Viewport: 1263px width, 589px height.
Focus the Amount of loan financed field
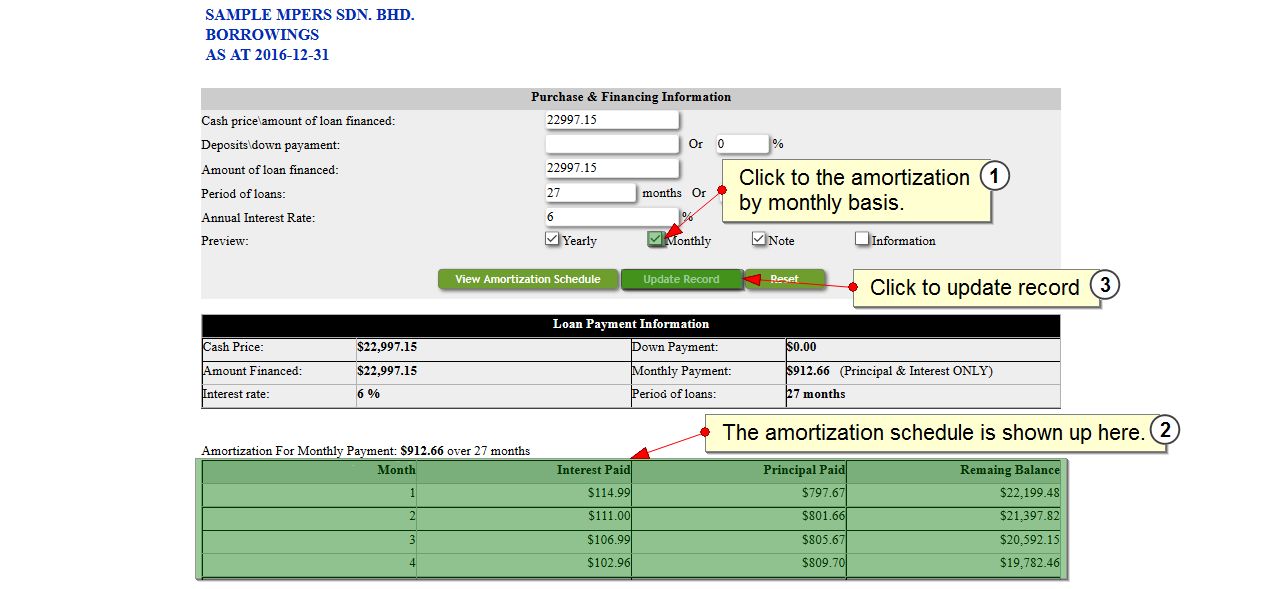pos(611,168)
